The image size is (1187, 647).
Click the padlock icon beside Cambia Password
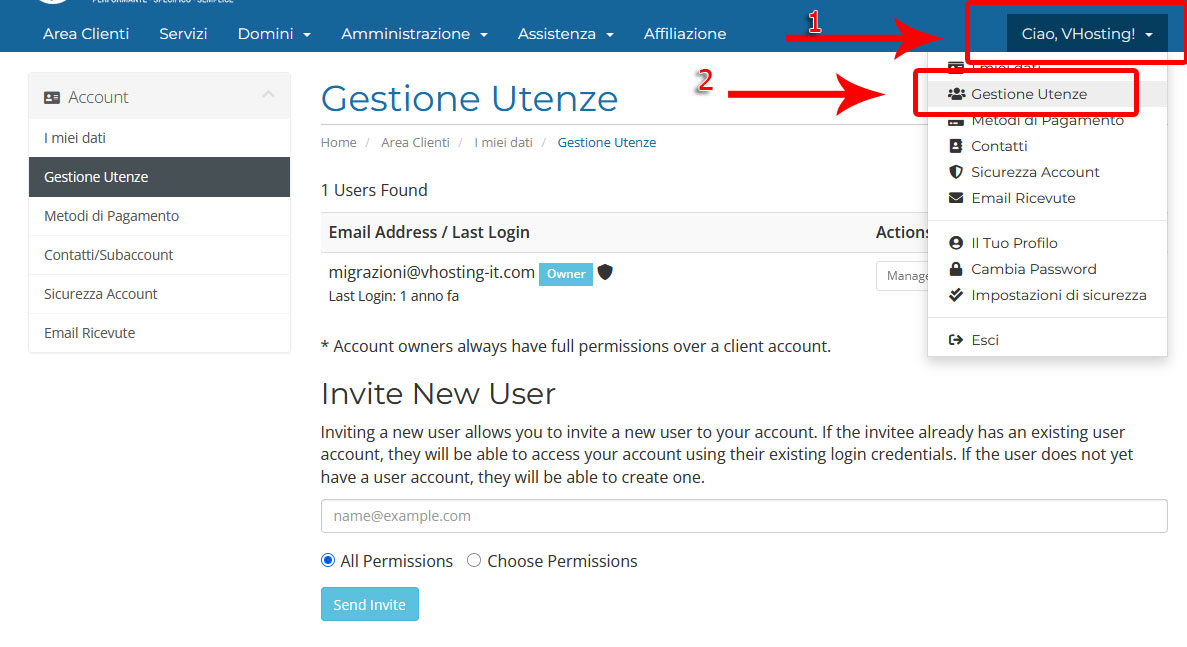956,269
